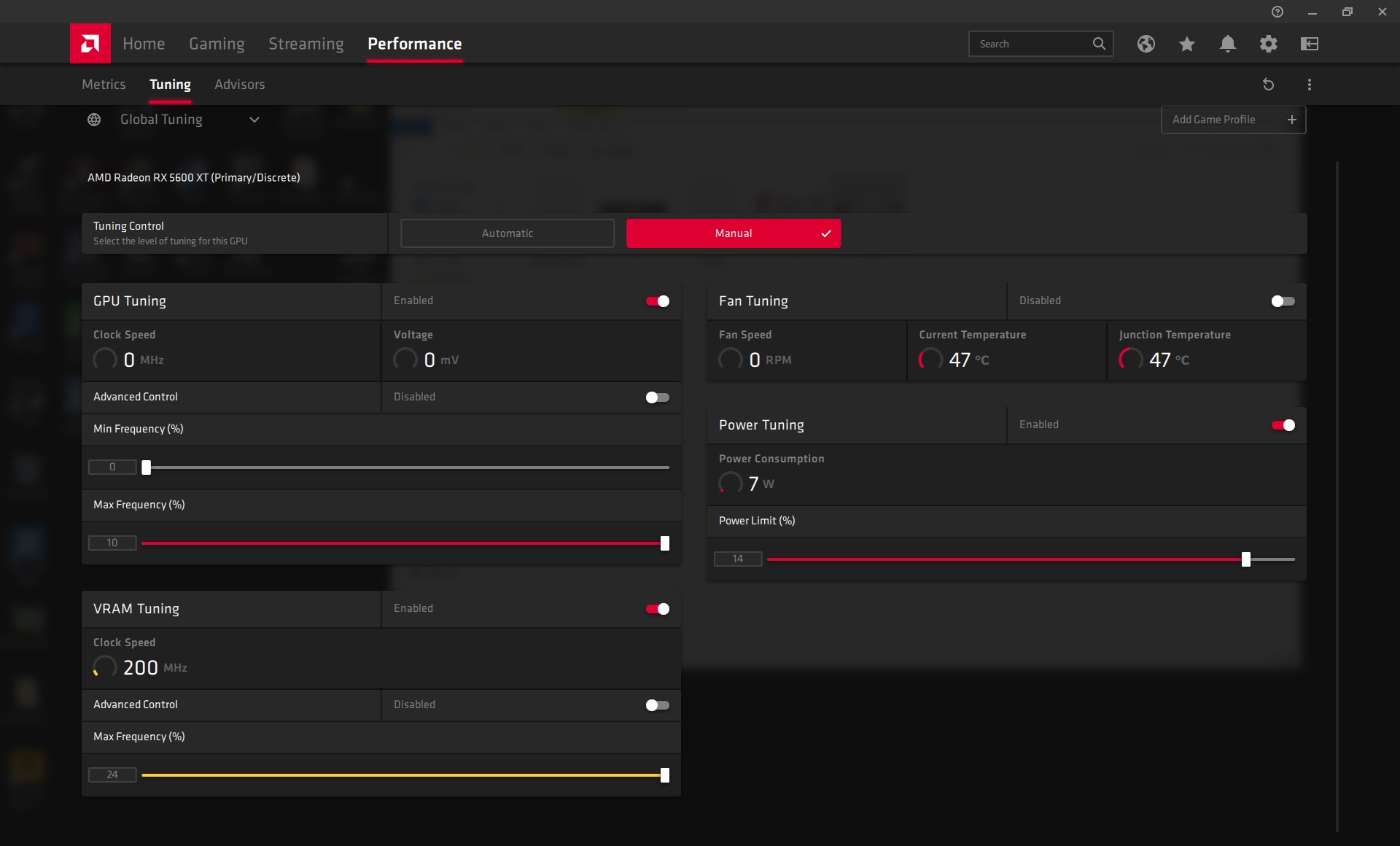
Task: Switch to the Tuning sub-tab
Action: point(170,85)
